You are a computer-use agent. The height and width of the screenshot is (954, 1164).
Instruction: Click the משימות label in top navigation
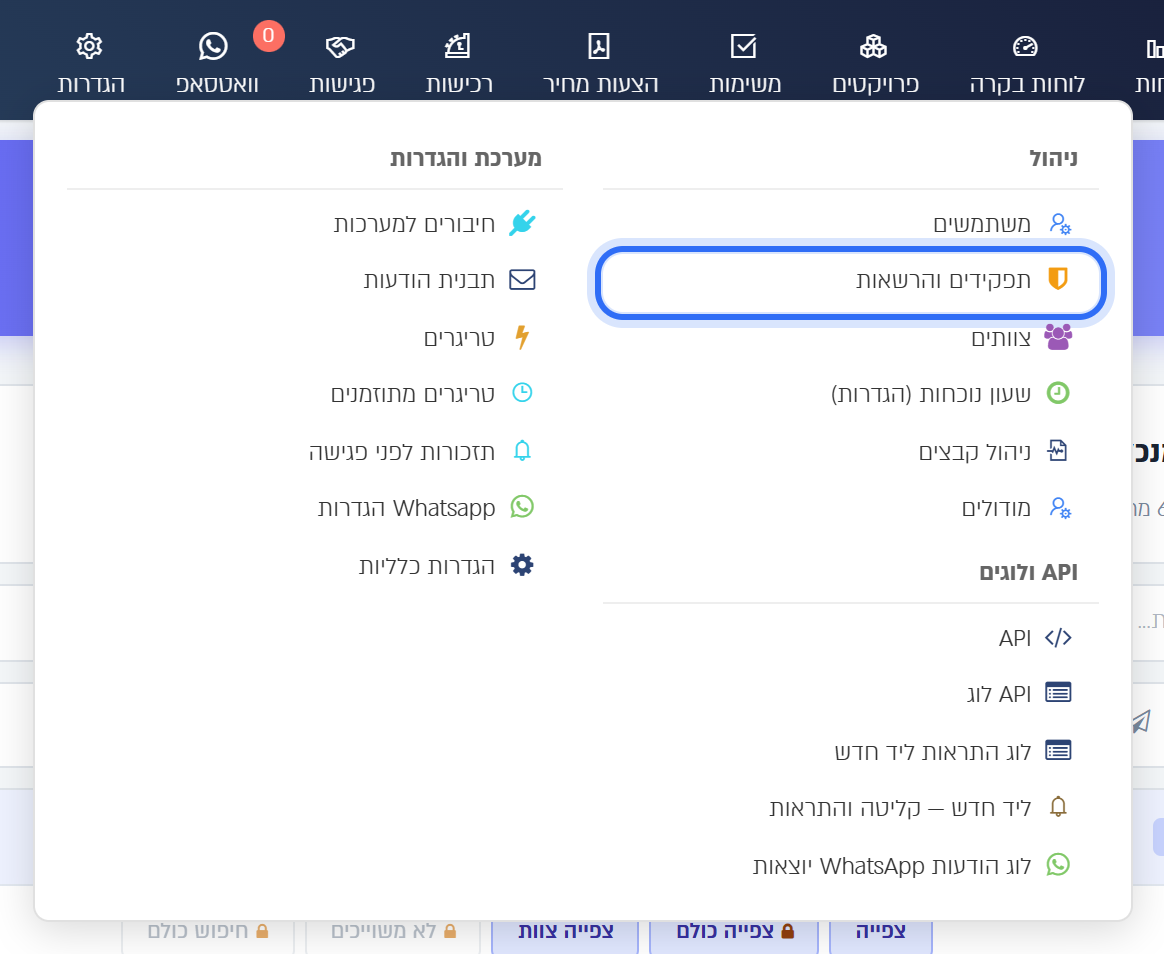(x=745, y=84)
